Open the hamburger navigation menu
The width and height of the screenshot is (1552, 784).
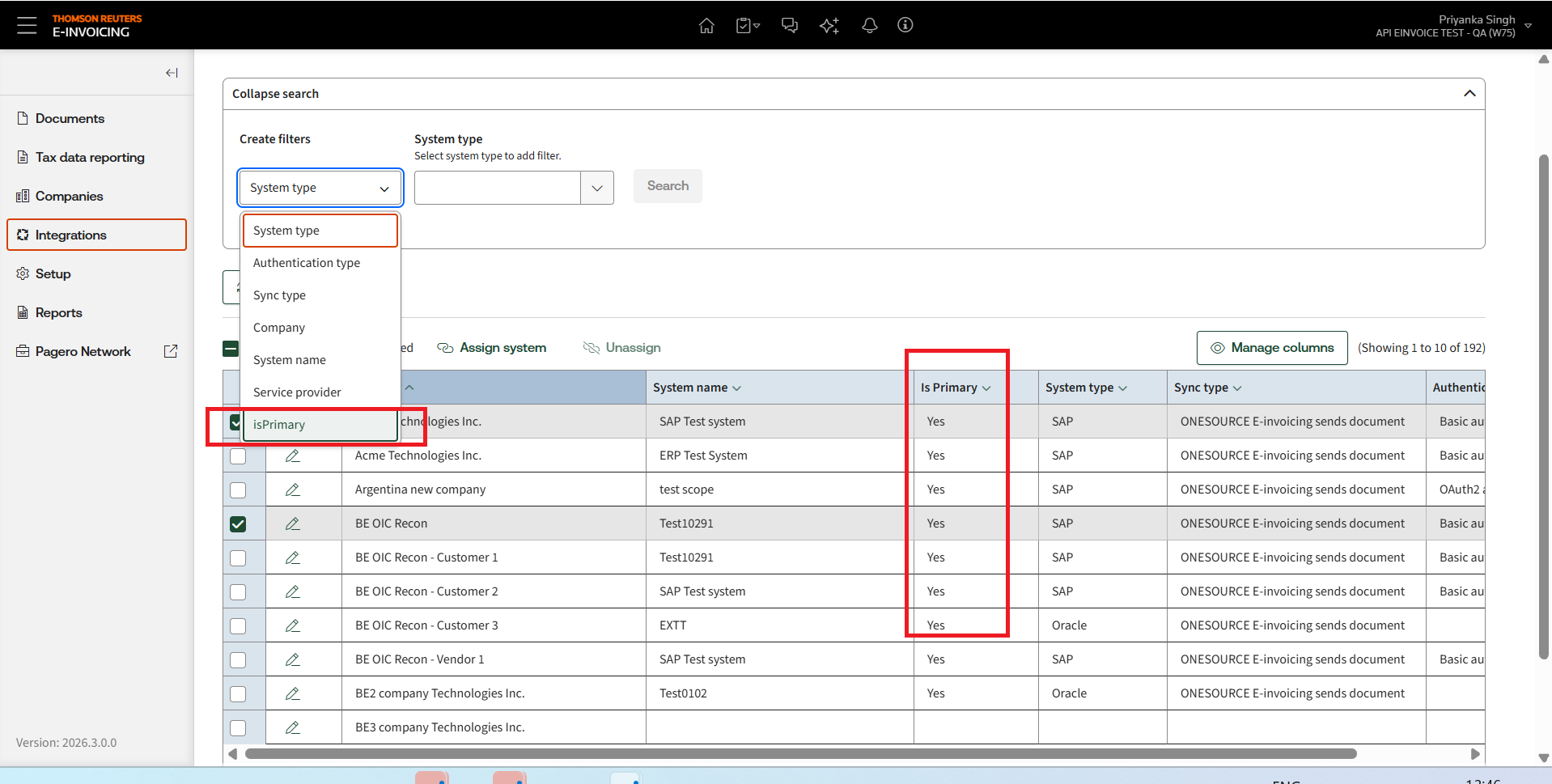27,25
